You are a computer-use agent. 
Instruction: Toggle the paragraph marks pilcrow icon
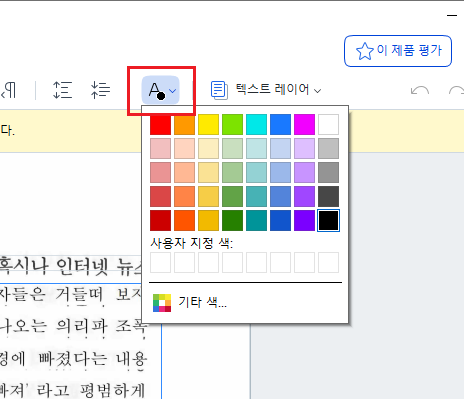(x=9, y=90)
